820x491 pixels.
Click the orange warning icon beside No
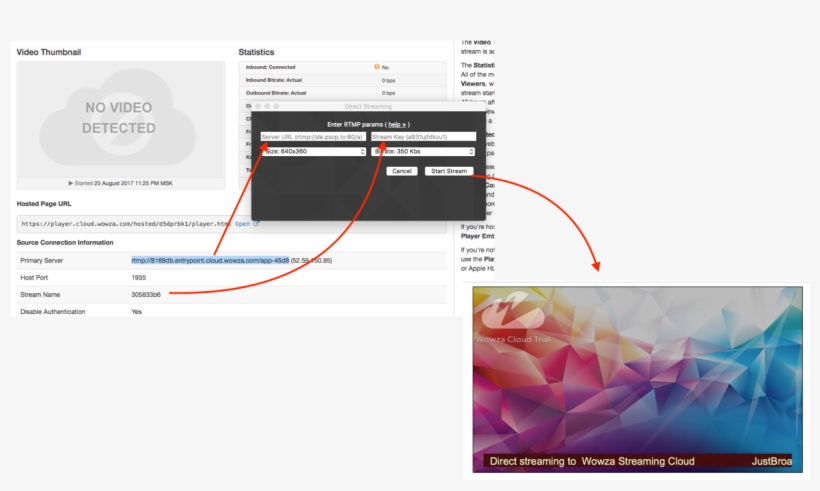[x=377, y=67]
